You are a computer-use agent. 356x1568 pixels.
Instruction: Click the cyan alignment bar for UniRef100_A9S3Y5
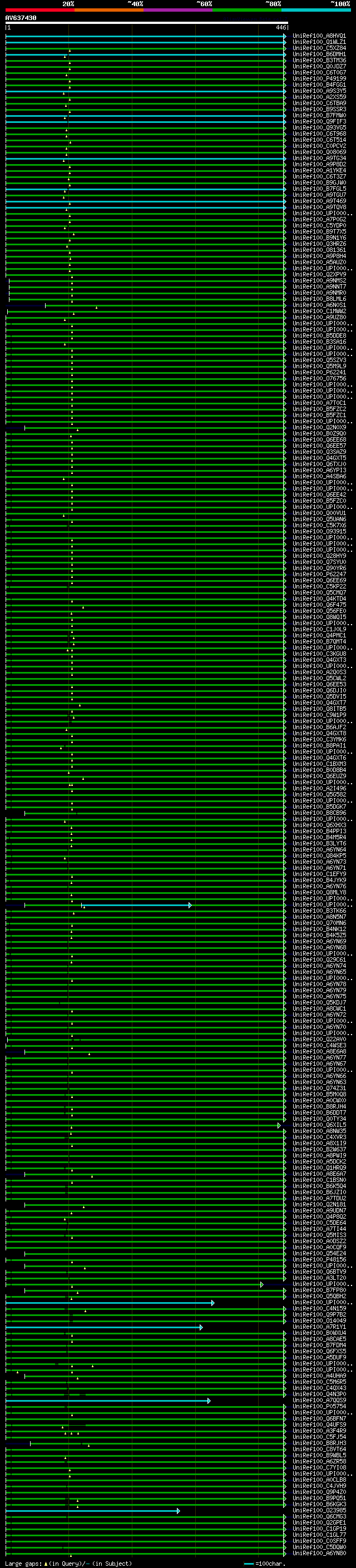pos(145,91)
